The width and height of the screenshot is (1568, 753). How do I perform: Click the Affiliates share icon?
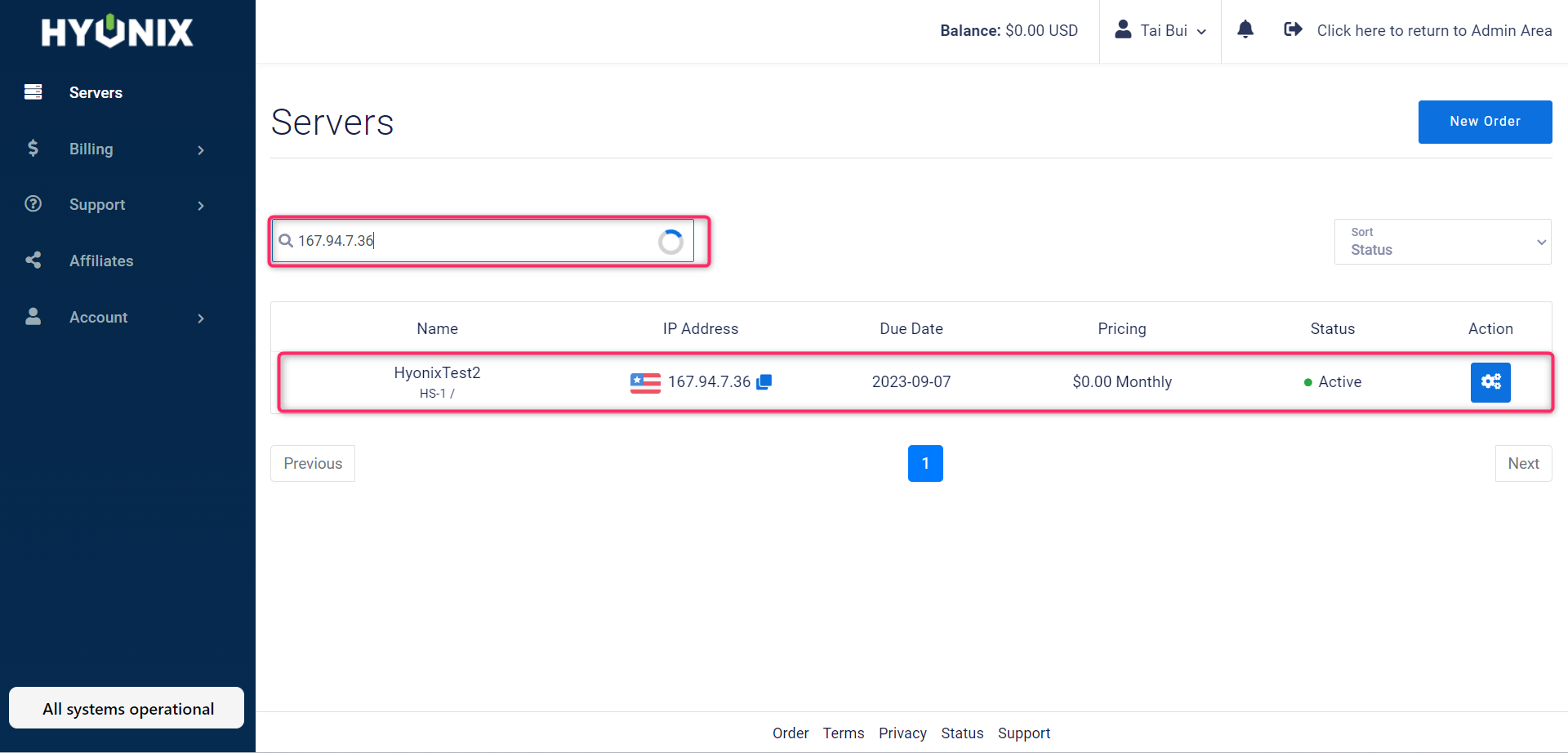click(33, 260)
